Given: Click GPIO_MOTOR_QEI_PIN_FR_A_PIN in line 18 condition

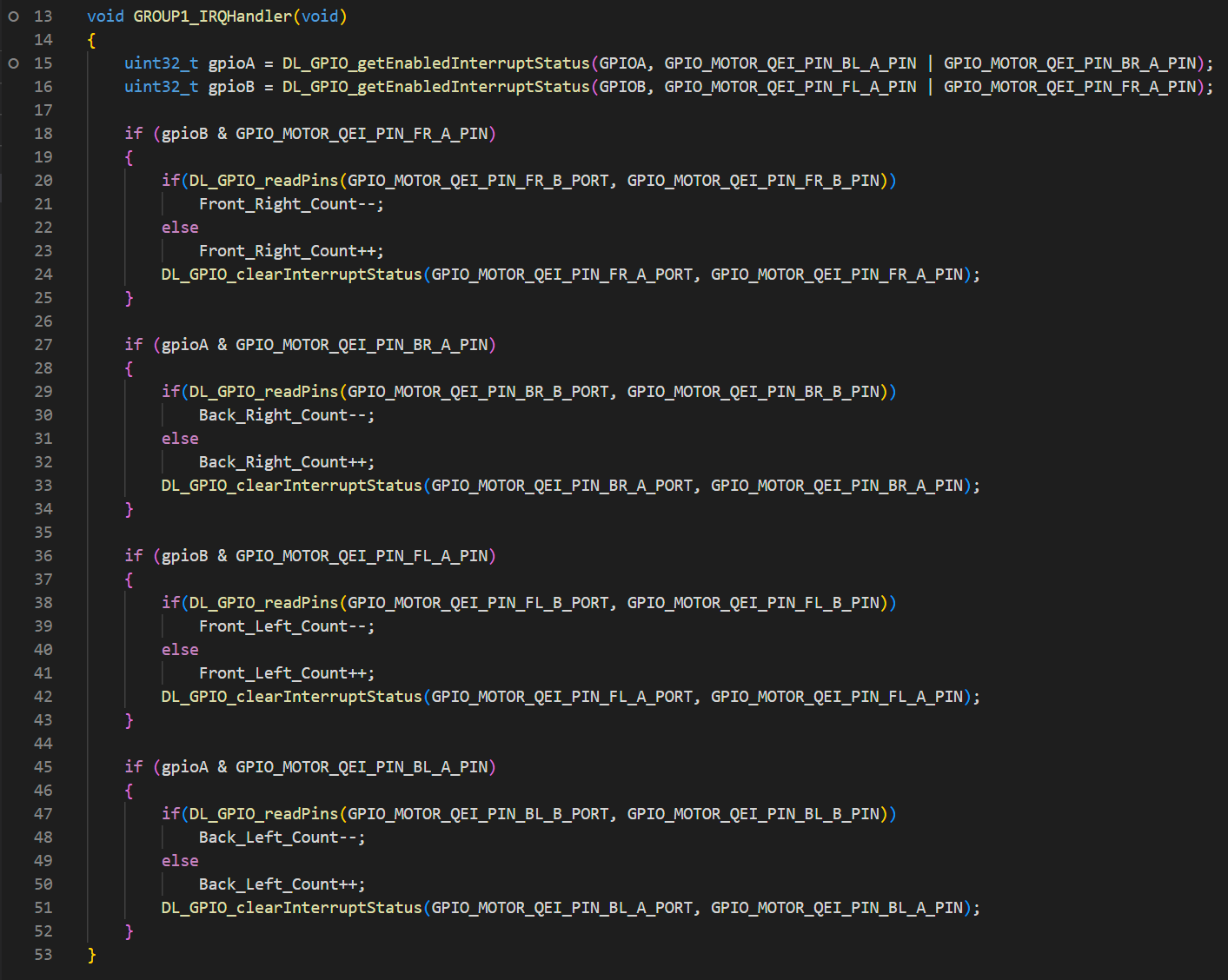Looking at the screenshot, I should tap(362, 134).
